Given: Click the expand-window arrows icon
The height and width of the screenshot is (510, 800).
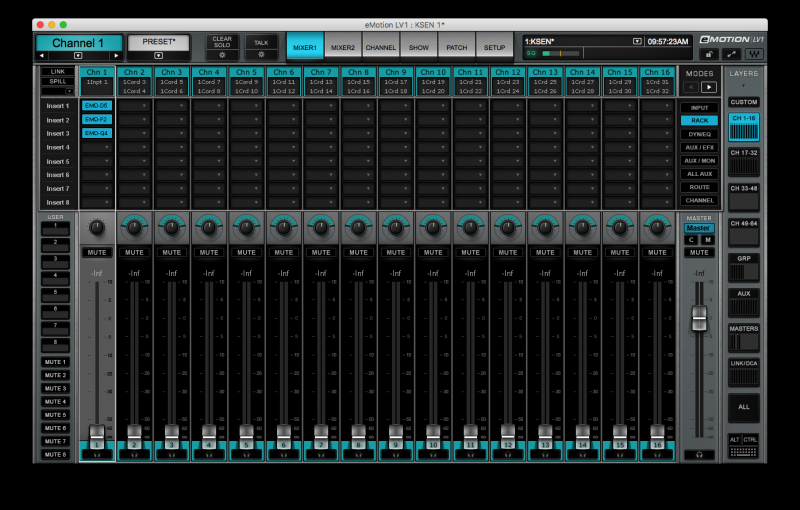Looking at the screenshot, I should pos(731,54).
